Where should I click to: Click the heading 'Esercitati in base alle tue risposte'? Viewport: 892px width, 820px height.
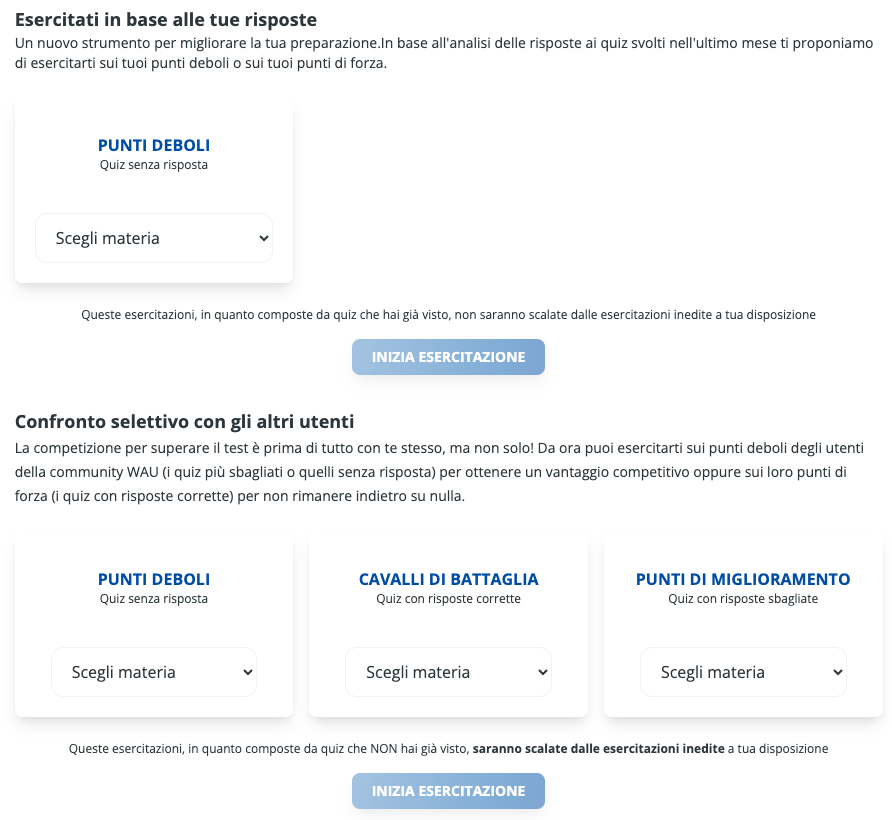(x=166, y=19)
